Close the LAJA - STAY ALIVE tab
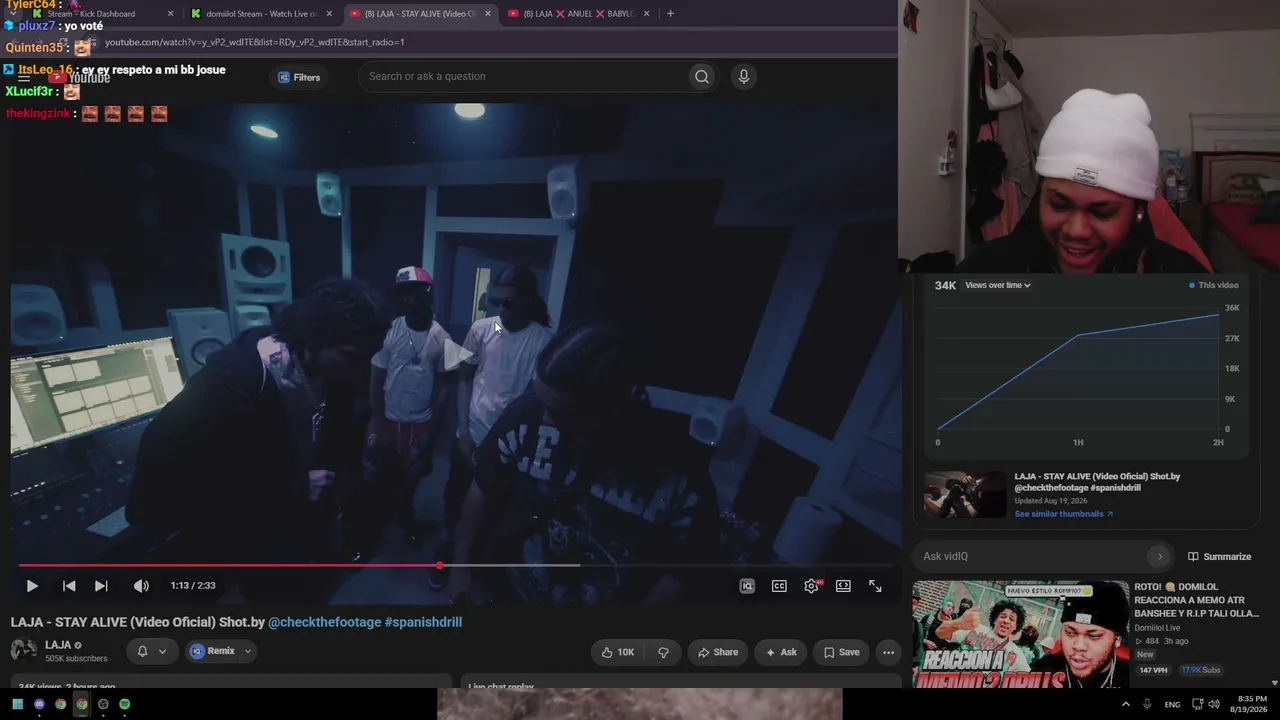Screen dimensions: 1280x720 pos(488,14)
